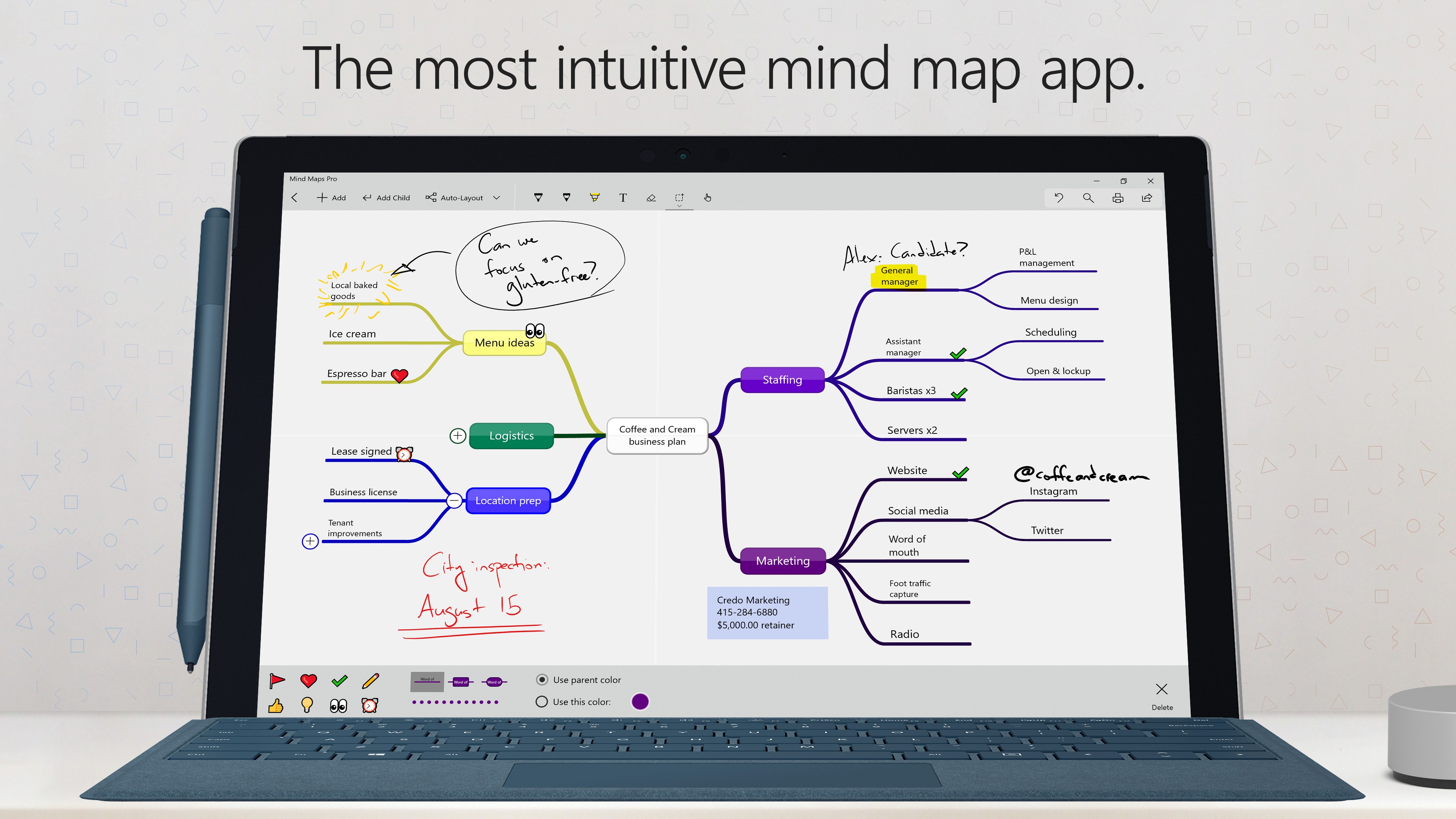Select the Use this color radio button
Image resolution: width=1456 pixels, height=819 pixels.
[541, 701]
